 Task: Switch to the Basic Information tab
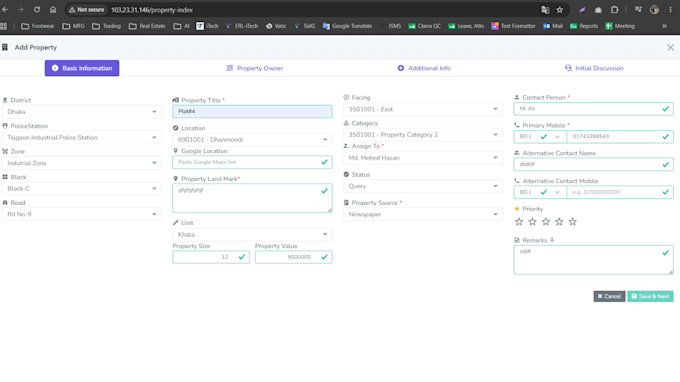point(82,68)
